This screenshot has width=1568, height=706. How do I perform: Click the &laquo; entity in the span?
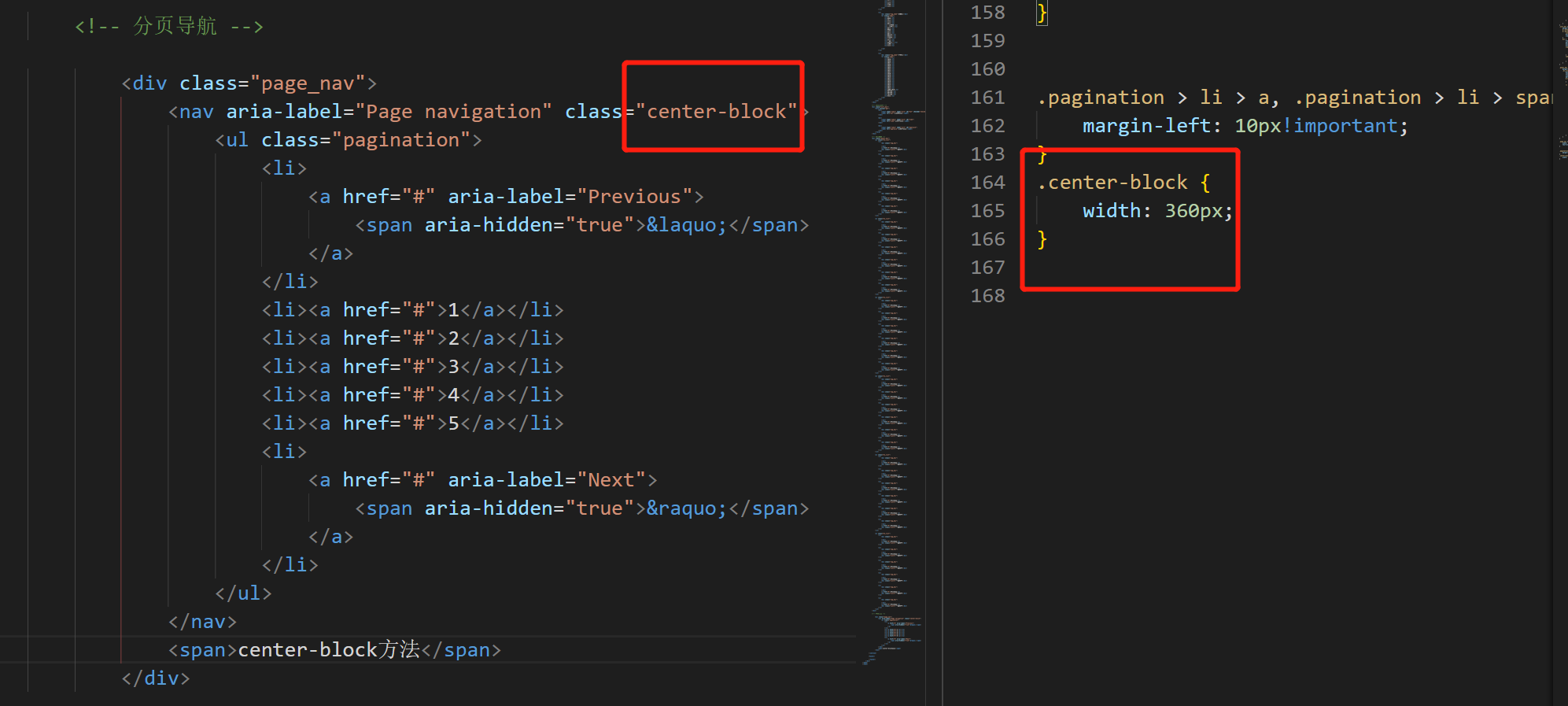[687, 224]
